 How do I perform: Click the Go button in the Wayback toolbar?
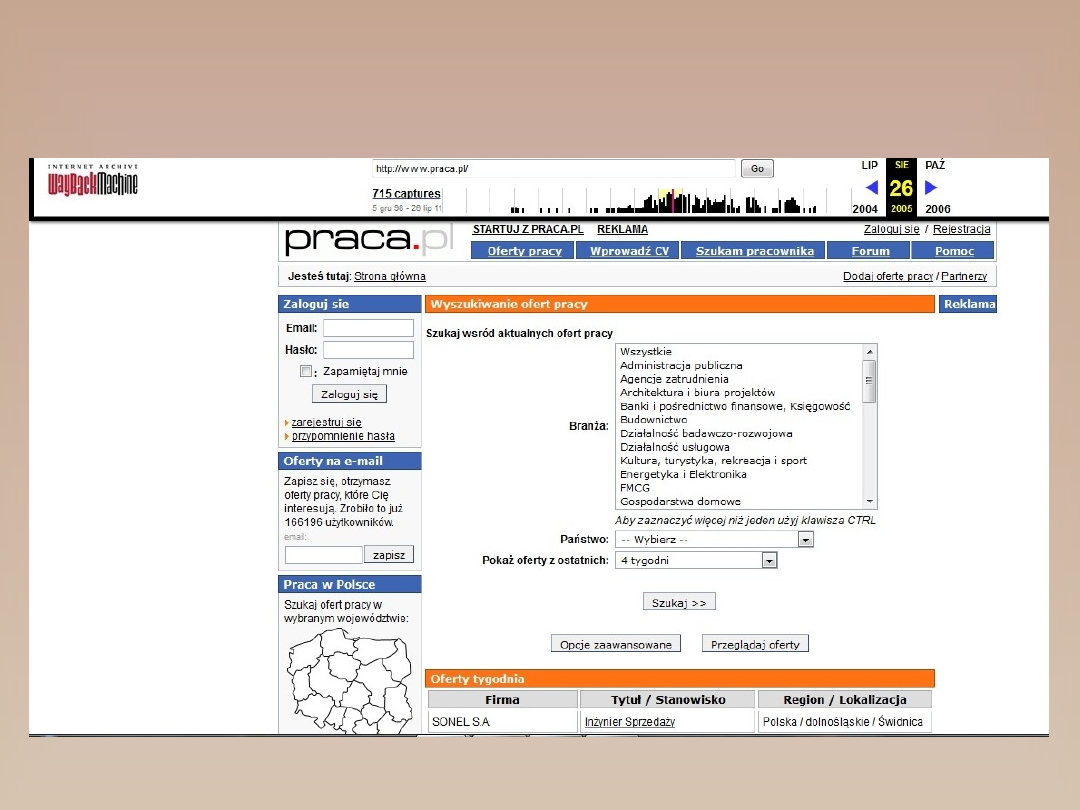pos(757,168)
